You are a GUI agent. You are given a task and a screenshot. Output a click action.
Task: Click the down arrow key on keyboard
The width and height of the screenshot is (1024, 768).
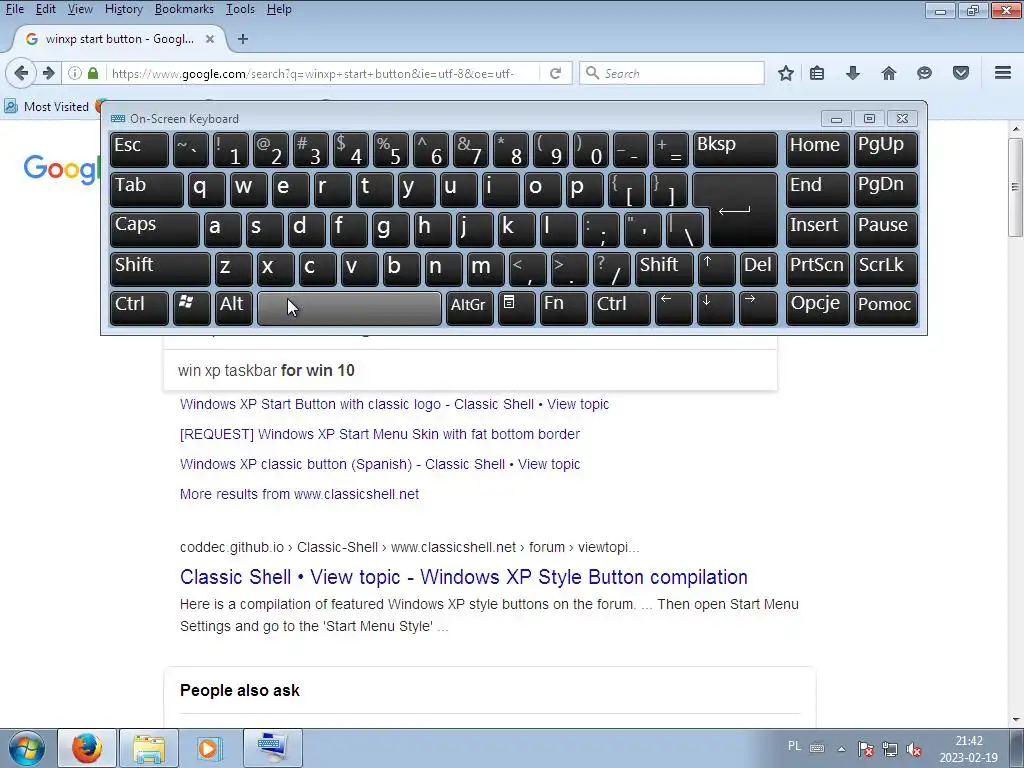tap(715, 308)
